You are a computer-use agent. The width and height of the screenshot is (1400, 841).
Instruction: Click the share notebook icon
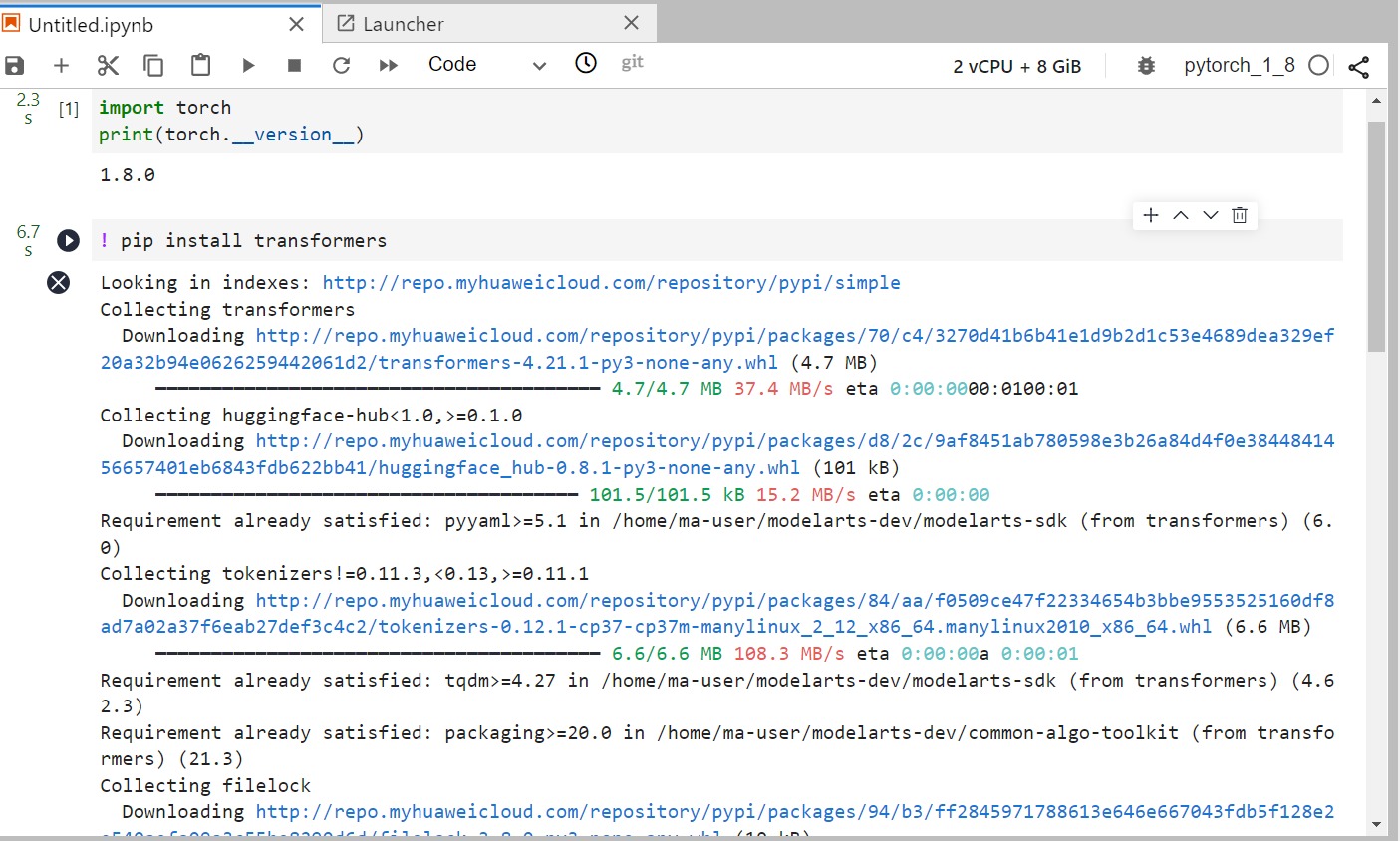click(x=1358, y=67)
